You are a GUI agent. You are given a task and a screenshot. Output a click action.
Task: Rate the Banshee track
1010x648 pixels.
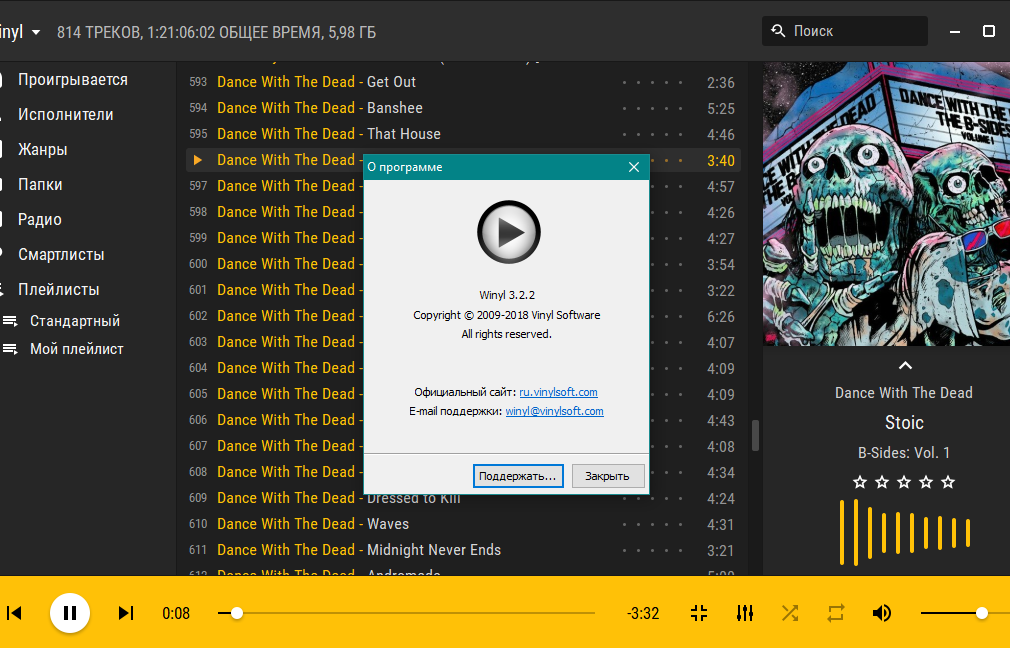653,108
